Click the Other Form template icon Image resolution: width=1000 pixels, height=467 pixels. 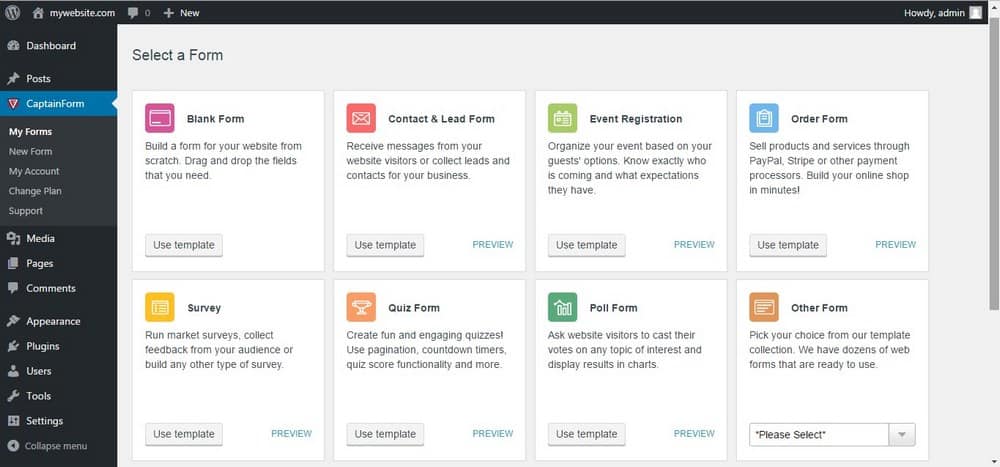pyautogui.click(x=764, y=307)
